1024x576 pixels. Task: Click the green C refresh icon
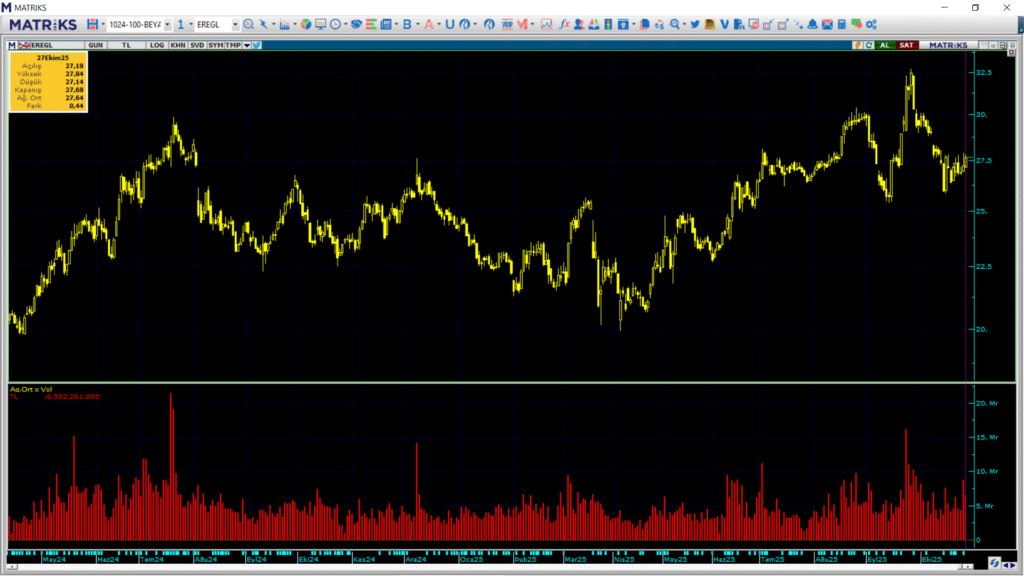point(869,45)
